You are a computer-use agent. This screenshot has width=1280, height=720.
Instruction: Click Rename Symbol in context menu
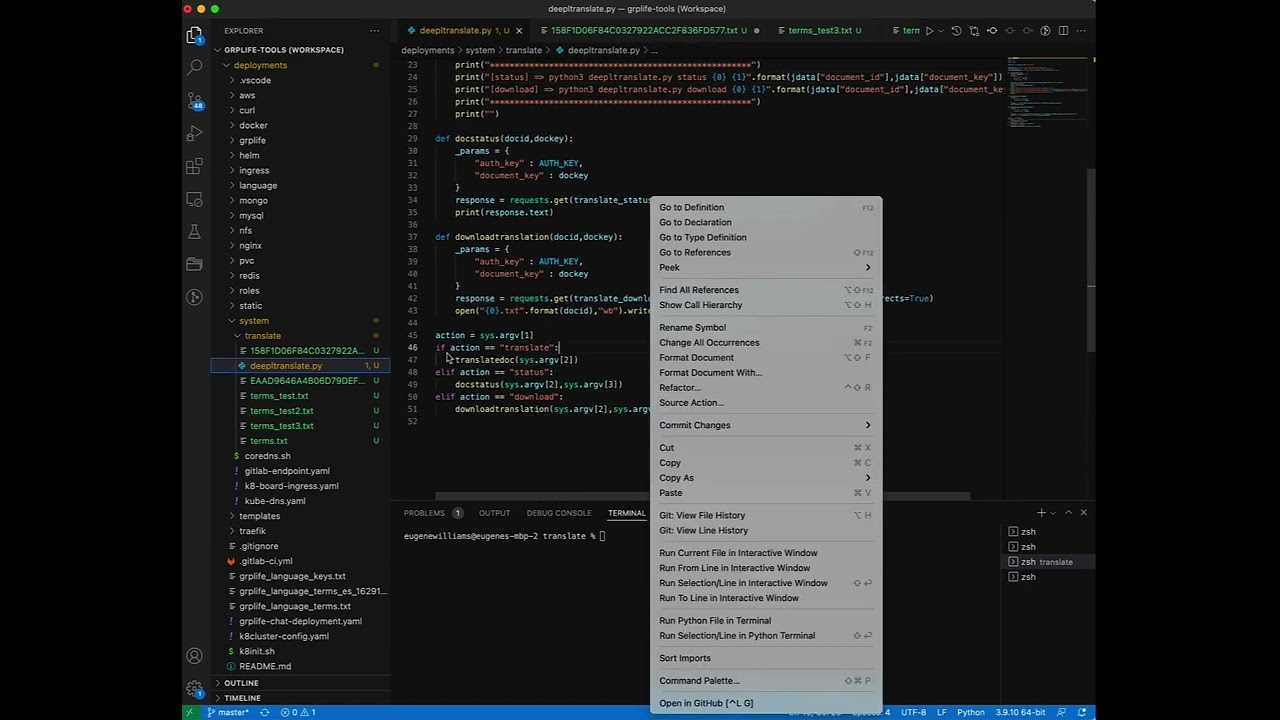(766, 328)
